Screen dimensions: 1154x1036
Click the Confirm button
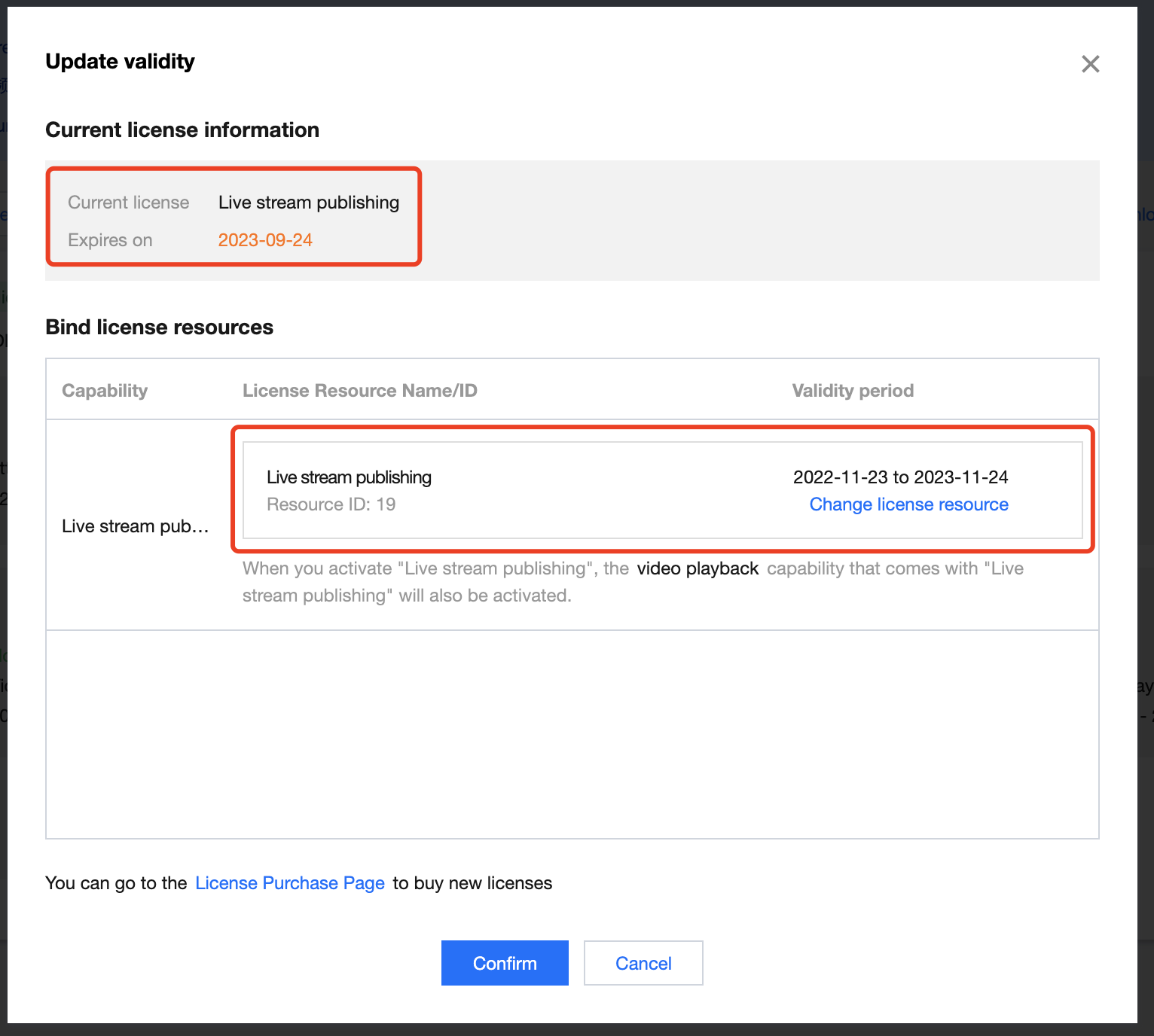click(x=505, y=963)
